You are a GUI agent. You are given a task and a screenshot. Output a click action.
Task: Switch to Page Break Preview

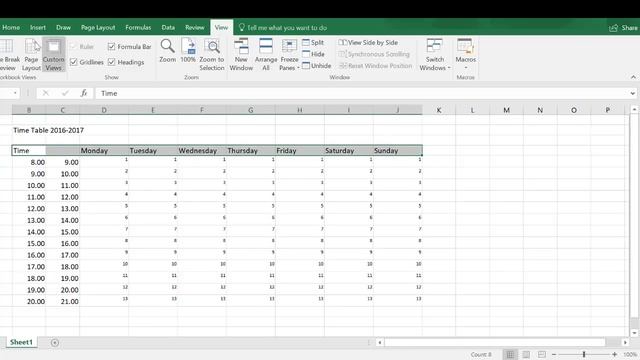10,55
